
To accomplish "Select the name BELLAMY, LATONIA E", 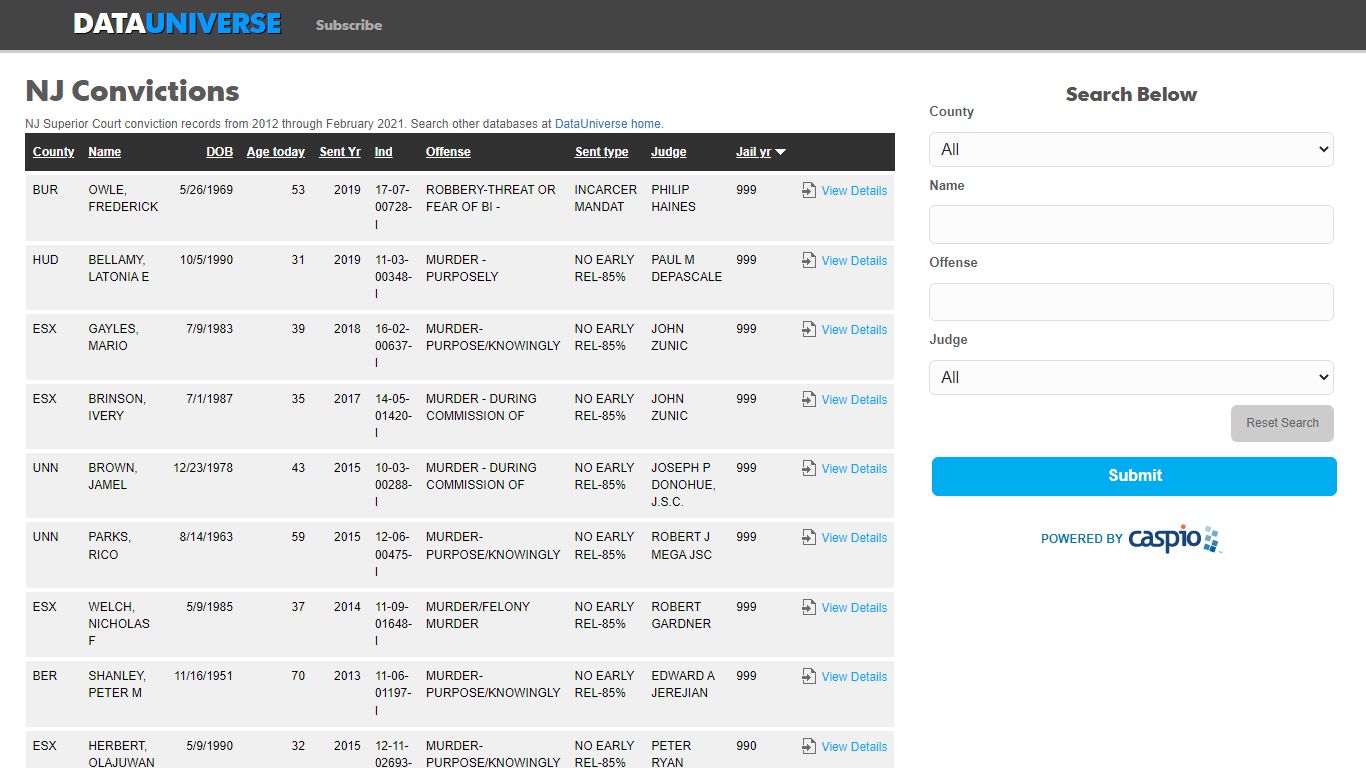I will coord(119,268).
